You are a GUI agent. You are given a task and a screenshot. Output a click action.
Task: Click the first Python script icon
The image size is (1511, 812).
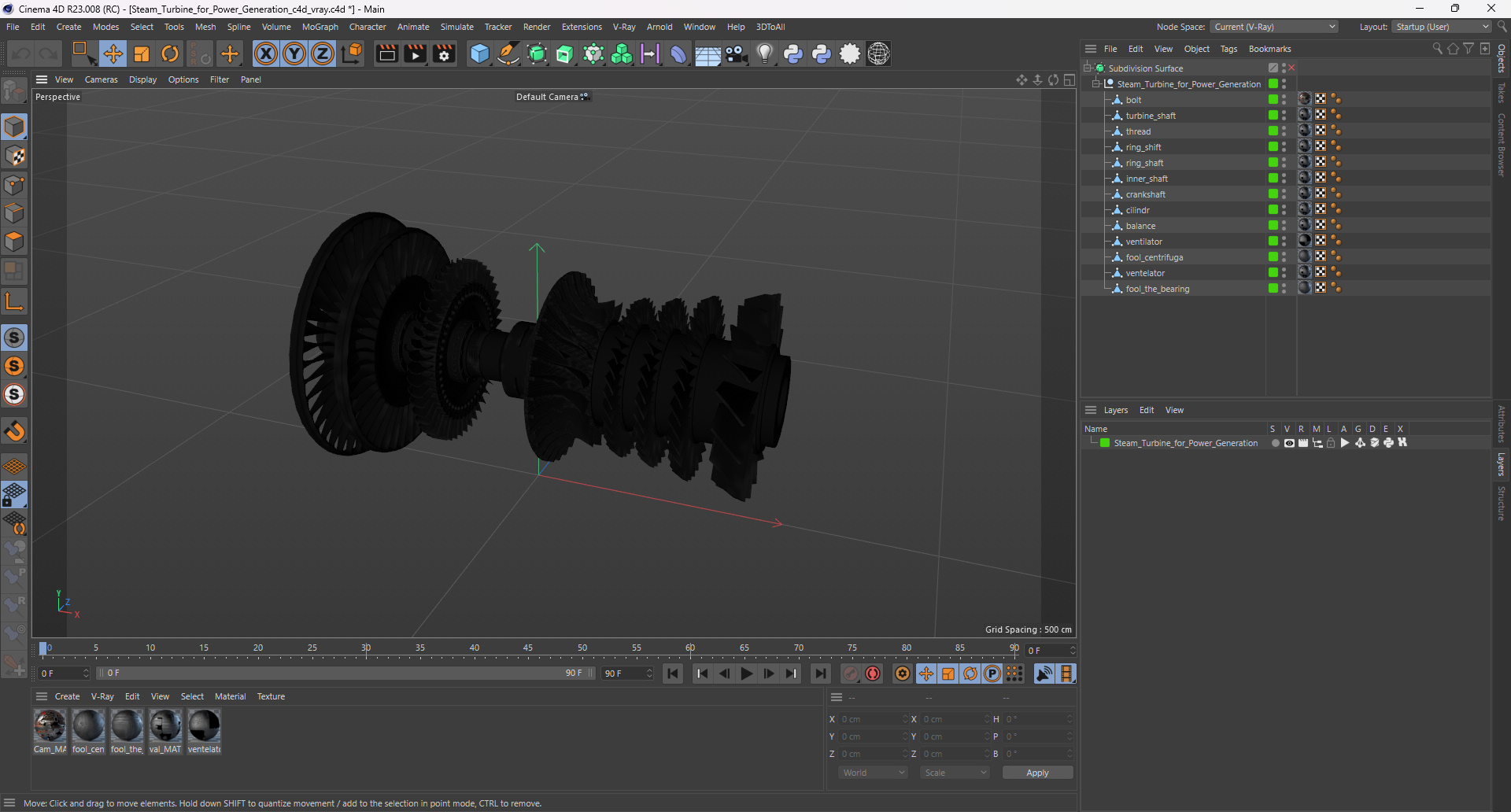pos(793,54)
